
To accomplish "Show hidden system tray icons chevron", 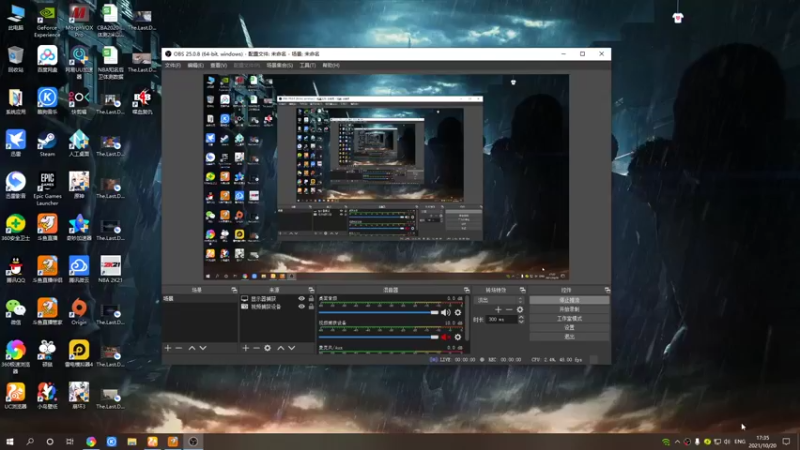I will [x=678, y=442].
